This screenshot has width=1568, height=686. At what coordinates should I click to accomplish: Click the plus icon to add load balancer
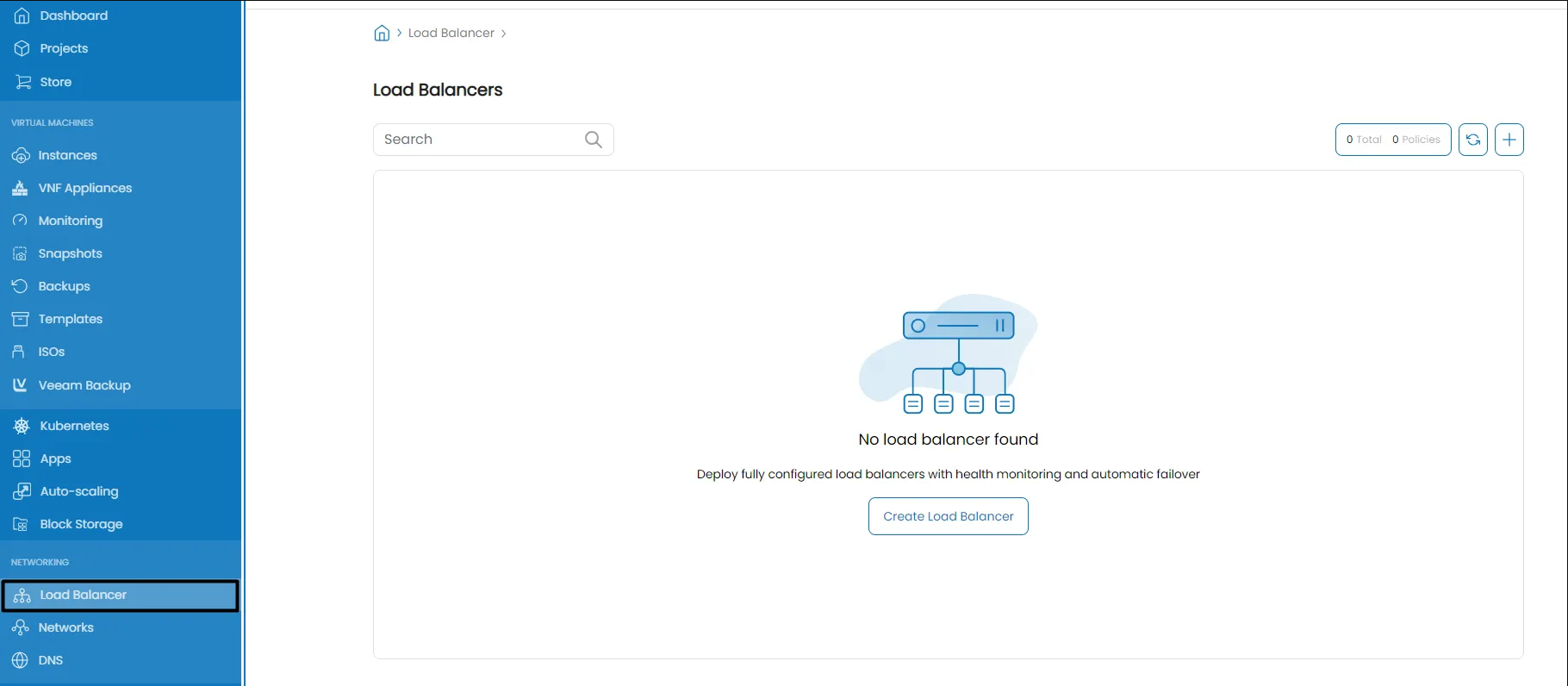click(1509, 140)
